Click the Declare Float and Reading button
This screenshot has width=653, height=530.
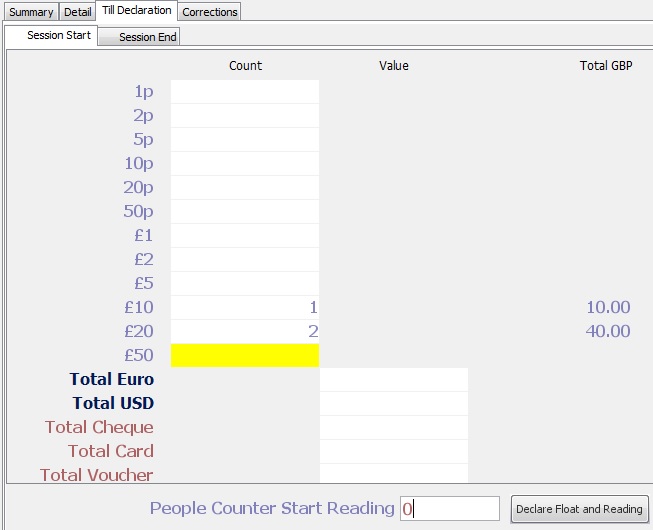[x=579, y=508]
